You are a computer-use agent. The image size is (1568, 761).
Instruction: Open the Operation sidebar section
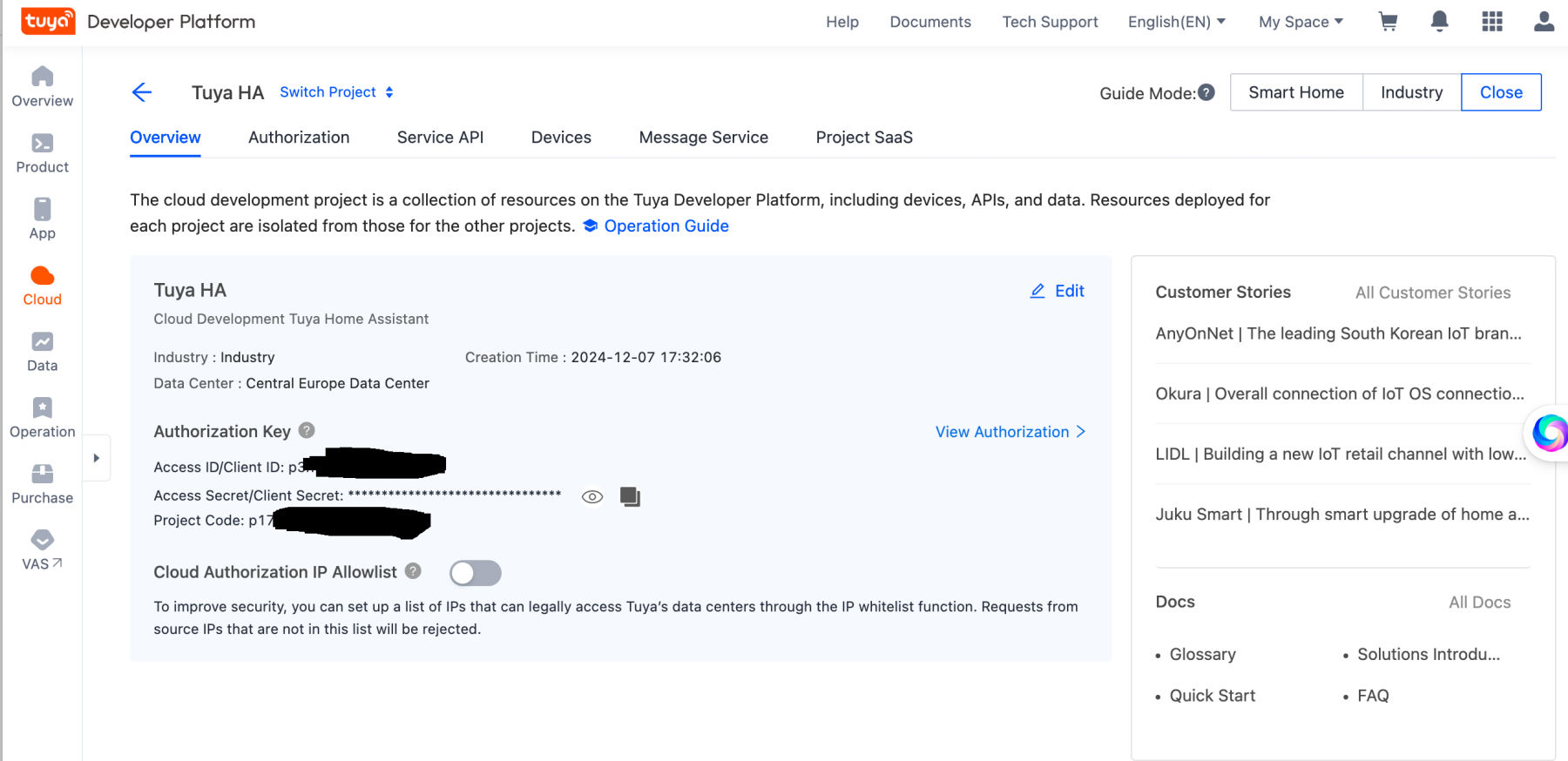click(42, 419)
